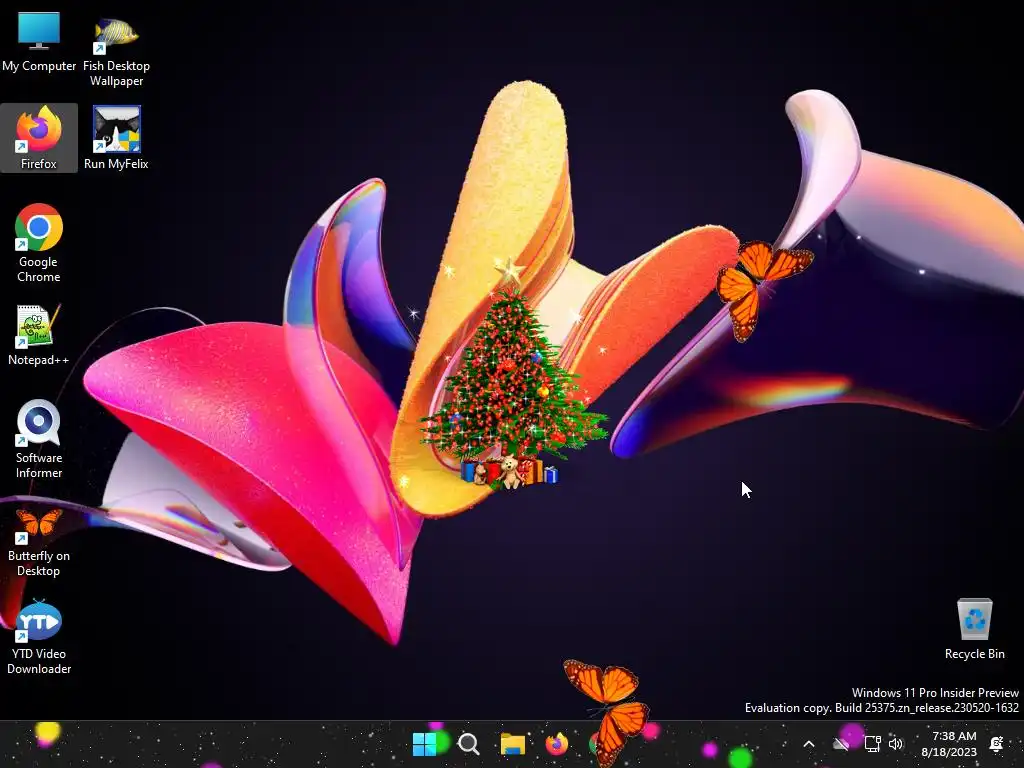1024x768 pixels.
Task: Open the notification bell in the tray
Action: pyautogui.click(x=997, y=744)
